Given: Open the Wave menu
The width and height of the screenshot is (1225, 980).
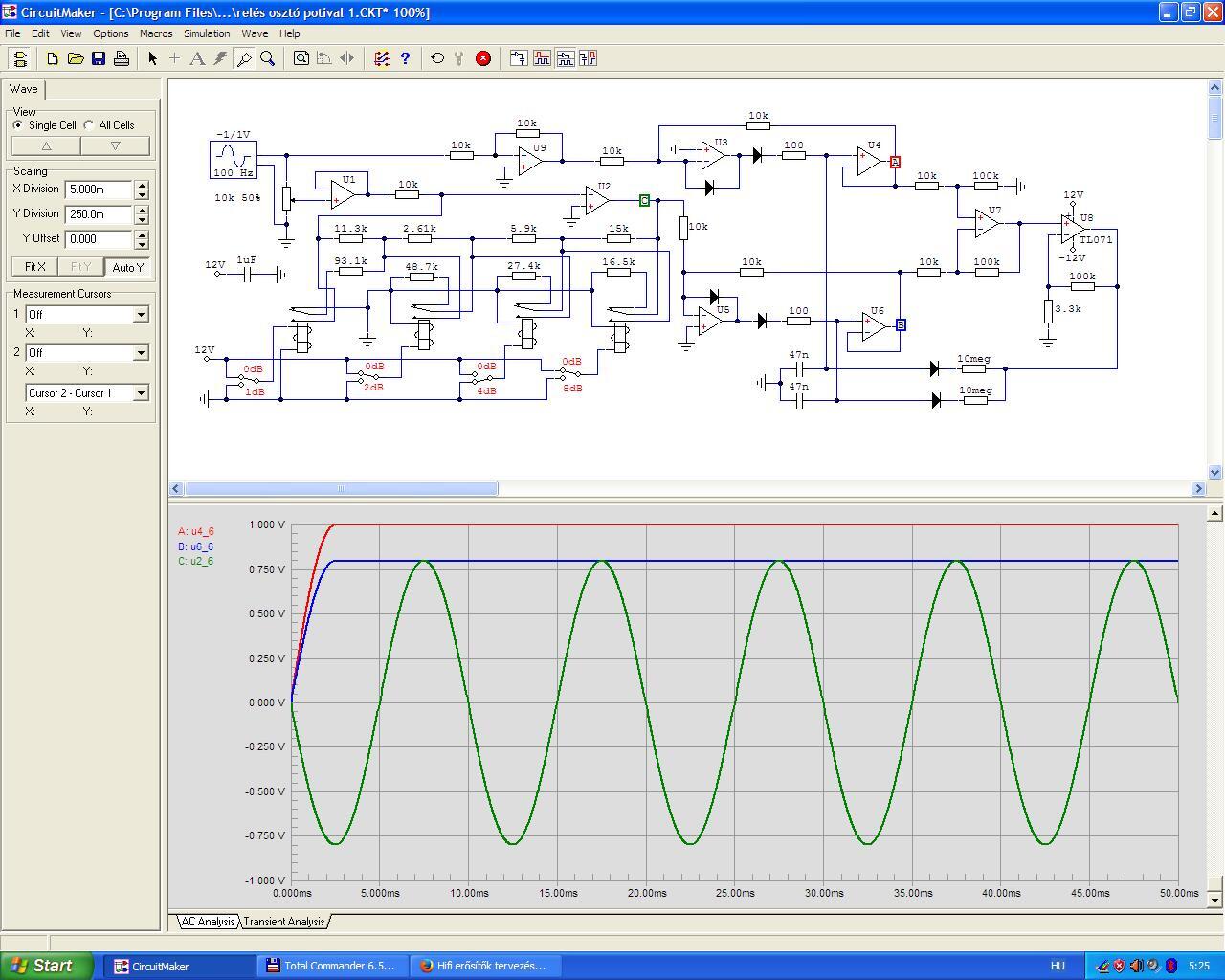Looking at the screenshot, I should [x=255, y=33].
